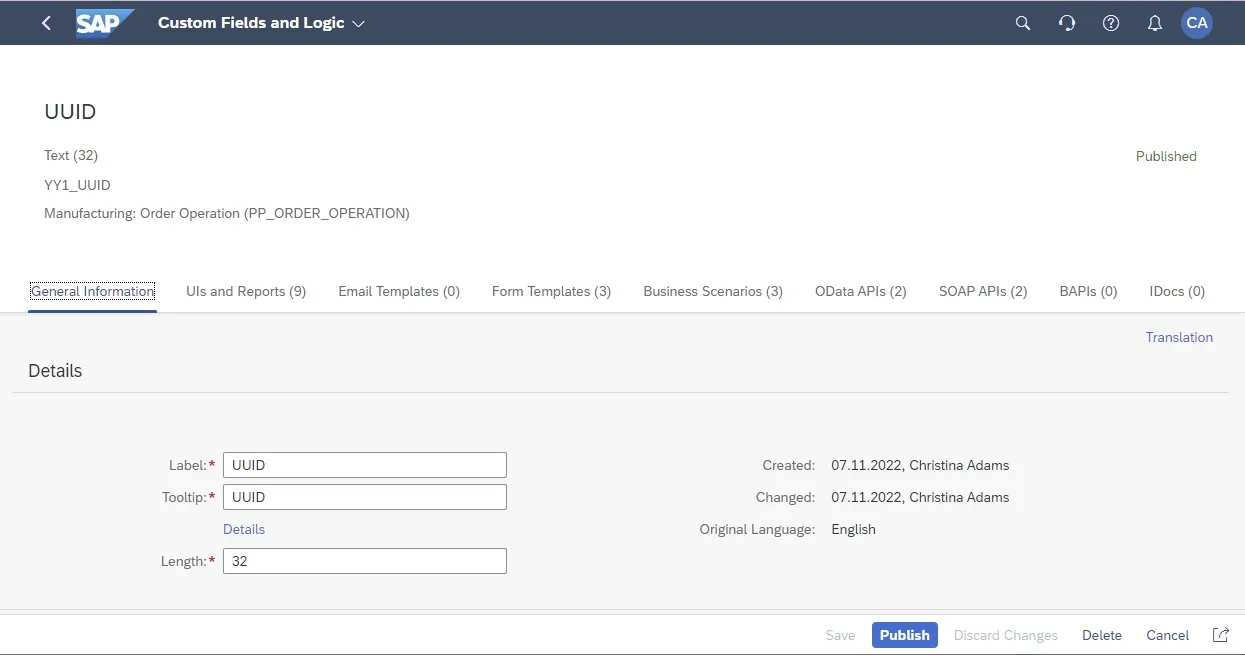Select the OData APIs tab
Image resolution: width=1245 pixels, height=657 pixels.
coord(860,291)
